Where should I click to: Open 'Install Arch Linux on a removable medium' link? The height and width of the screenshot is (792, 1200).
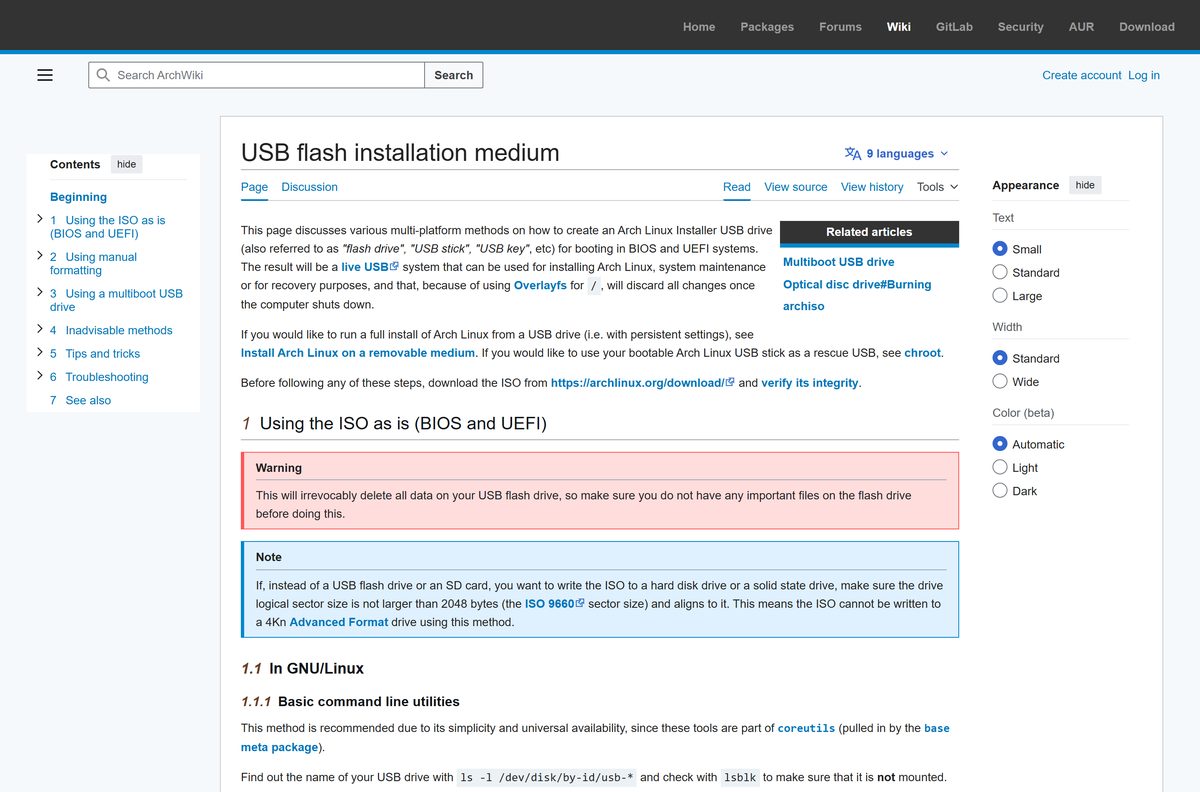pos(358,353)
